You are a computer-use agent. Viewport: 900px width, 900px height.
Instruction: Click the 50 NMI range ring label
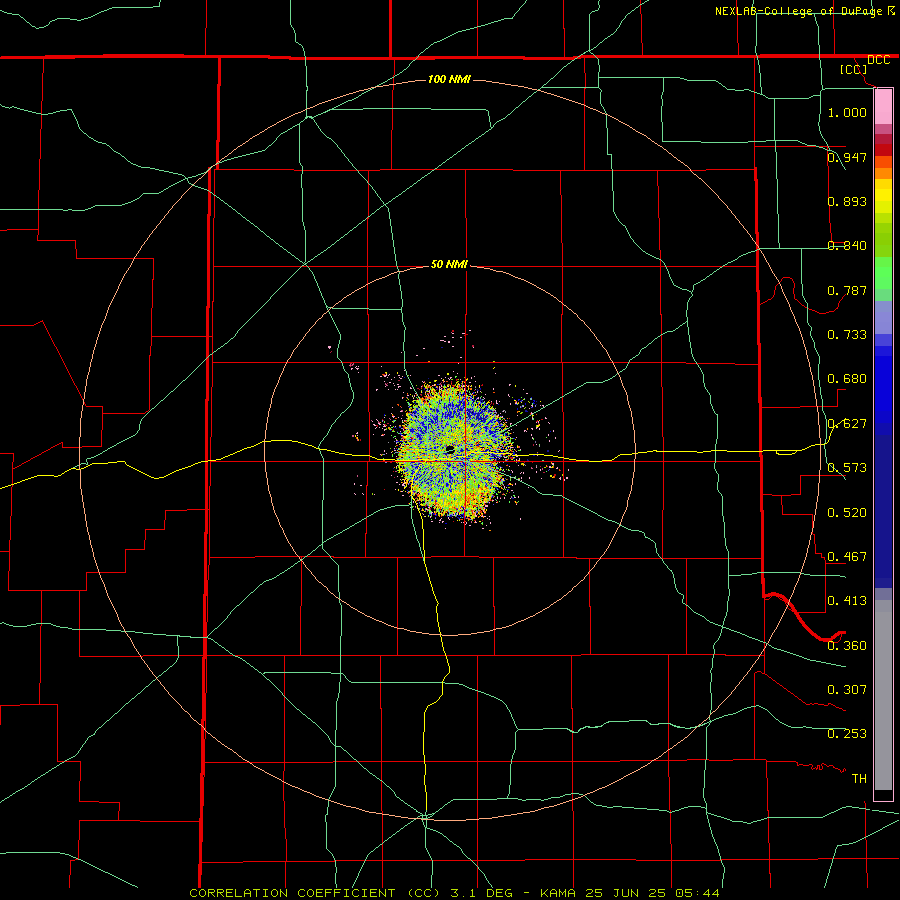point(449,264)
